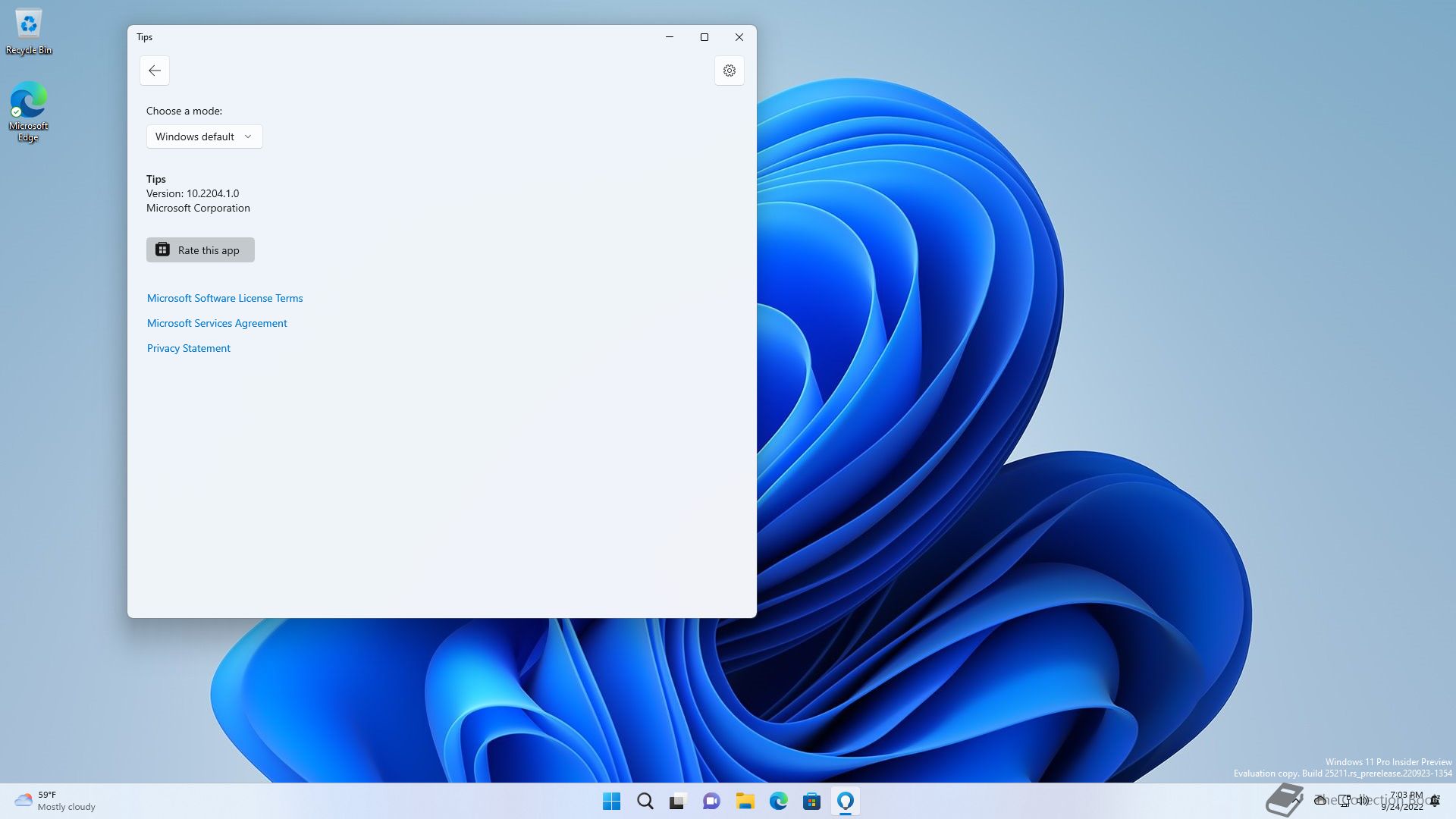Expand the Windows default mode dropdown
The width and height of the screenshot is (1456, 819).
(x=204, y=136)
